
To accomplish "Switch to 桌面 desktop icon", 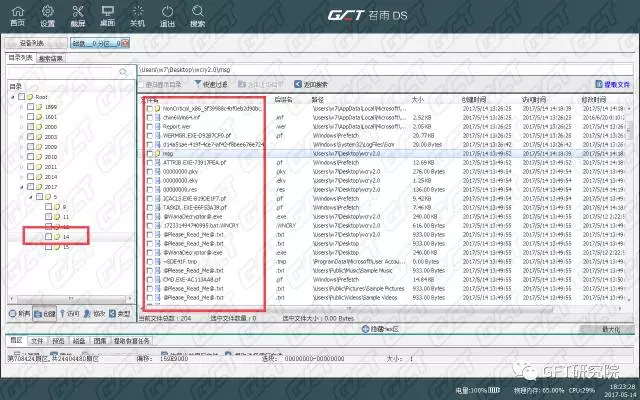I will 109,12.
